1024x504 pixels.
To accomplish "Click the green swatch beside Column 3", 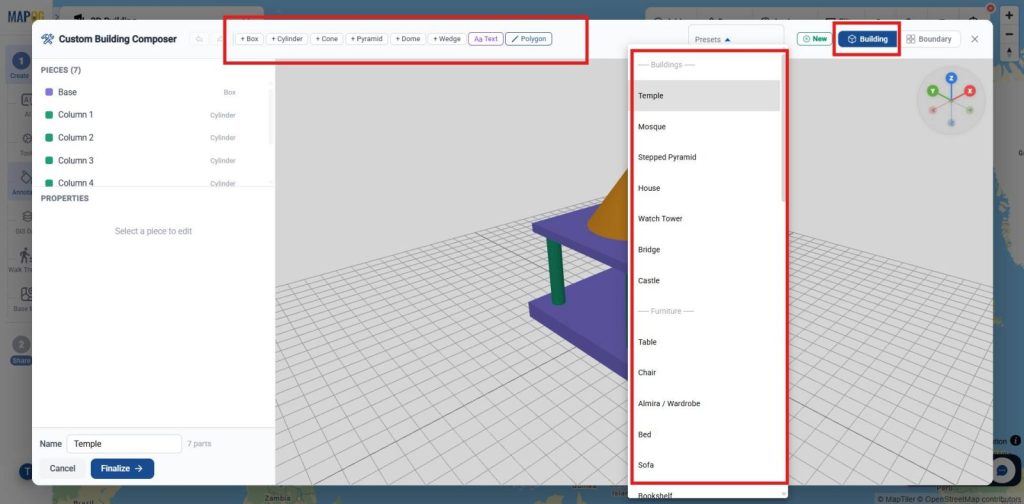I will coord(49,161).
